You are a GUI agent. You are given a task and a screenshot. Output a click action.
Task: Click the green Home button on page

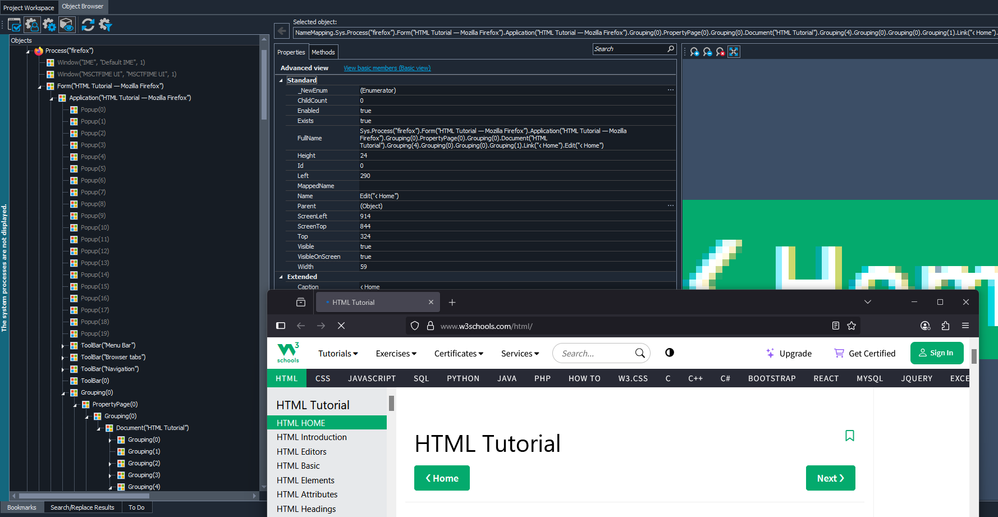coord(442,478)
